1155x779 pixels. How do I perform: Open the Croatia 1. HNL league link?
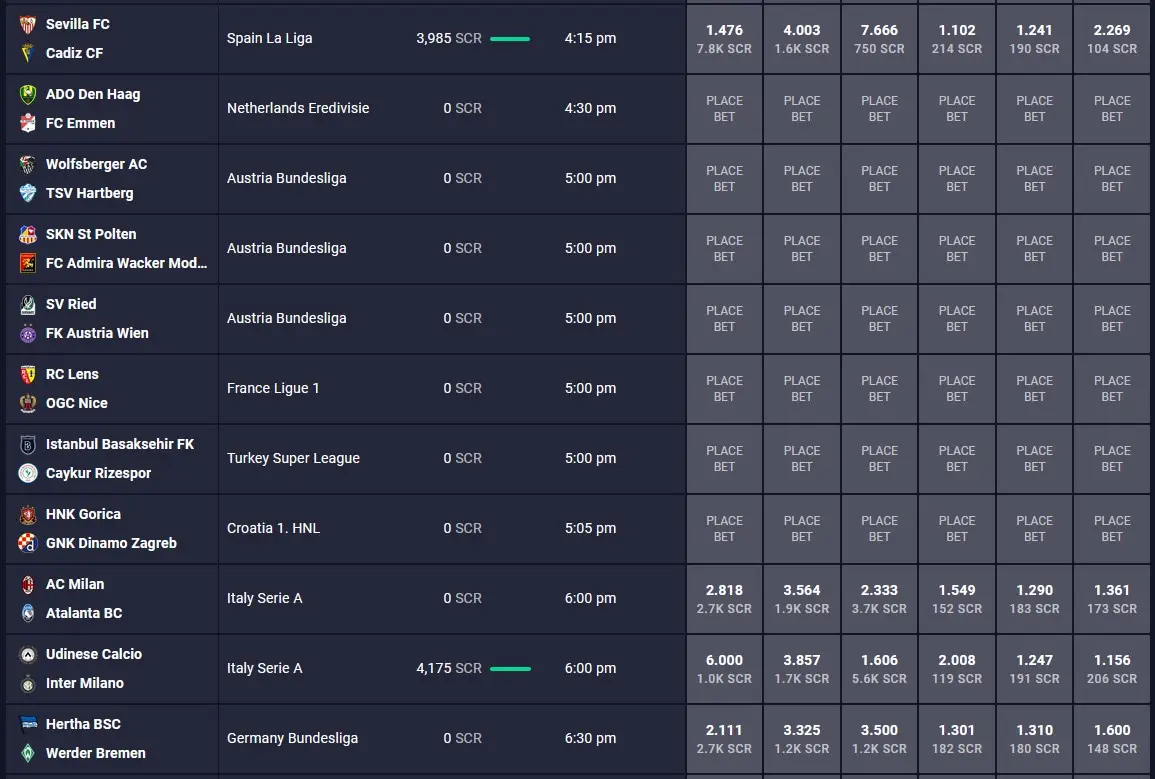pyautogui.click(x=273, y=528)
